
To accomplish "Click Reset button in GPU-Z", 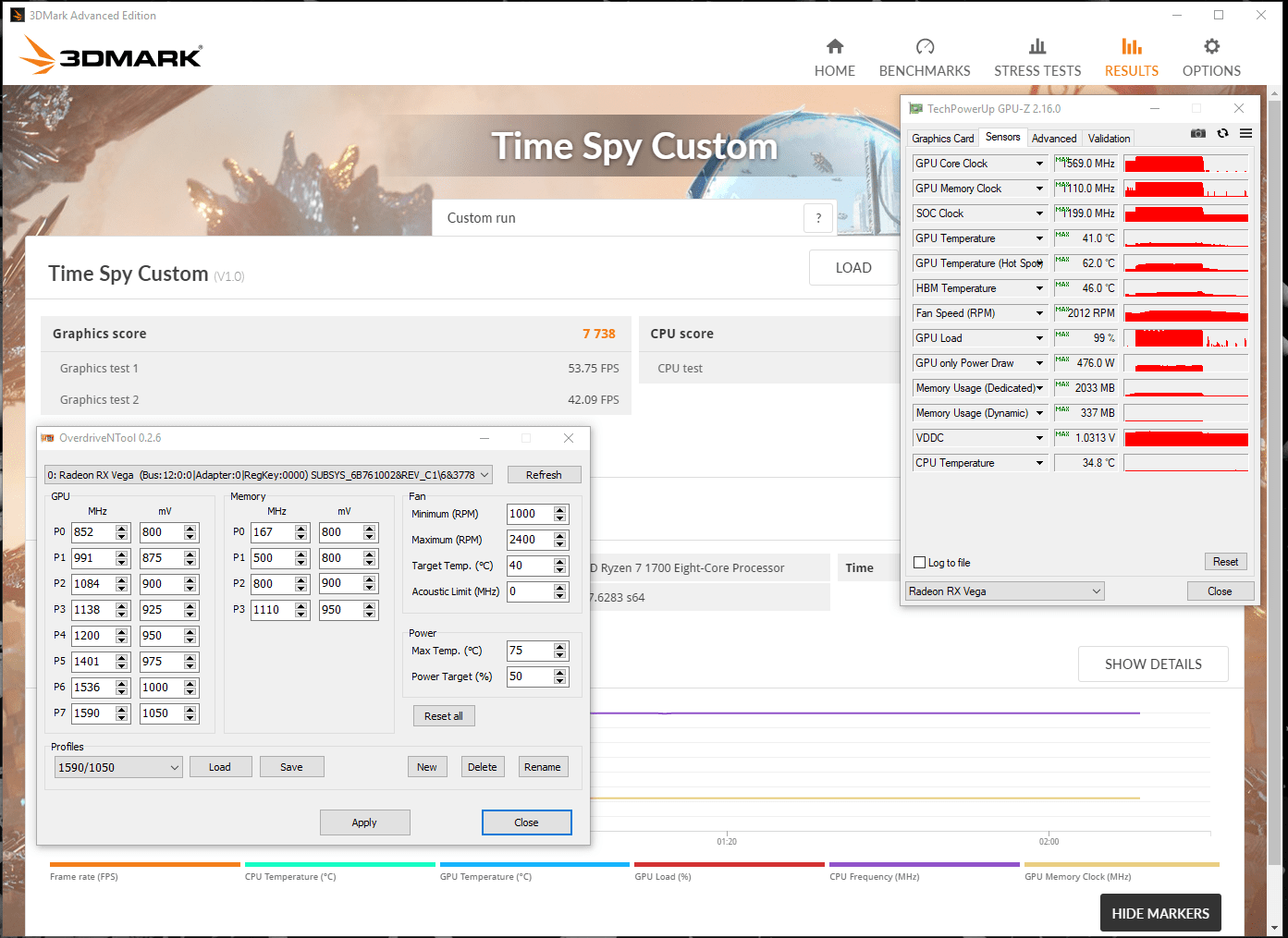I will 1225,562.
